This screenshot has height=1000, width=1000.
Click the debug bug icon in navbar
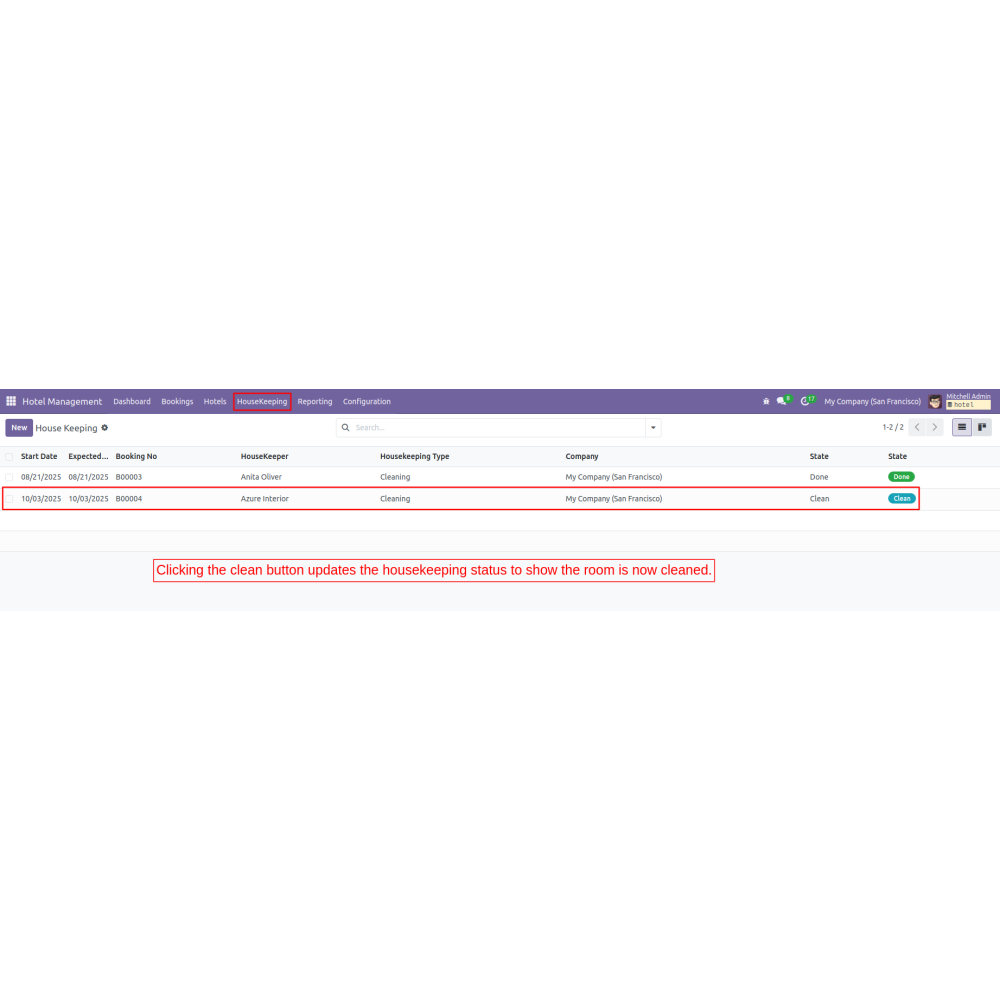pos(766,401)
